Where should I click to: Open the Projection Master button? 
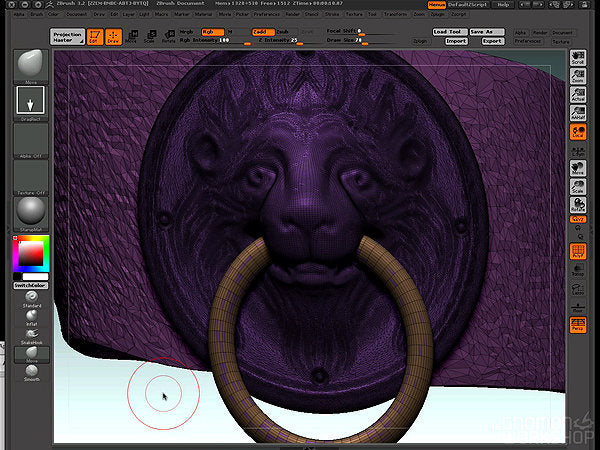pyautogui.click(x=66, y=36)
